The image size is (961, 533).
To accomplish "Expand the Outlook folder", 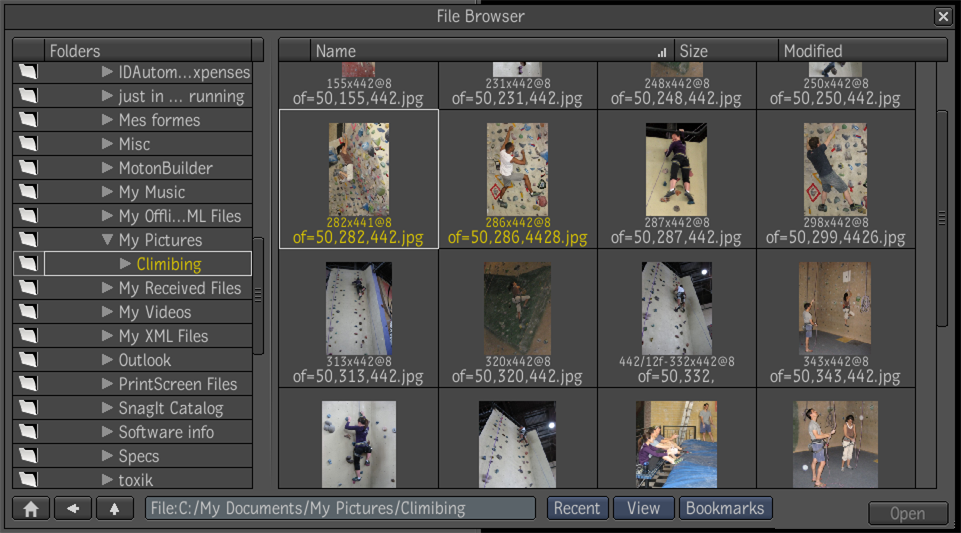I will (x=107, y=360).
